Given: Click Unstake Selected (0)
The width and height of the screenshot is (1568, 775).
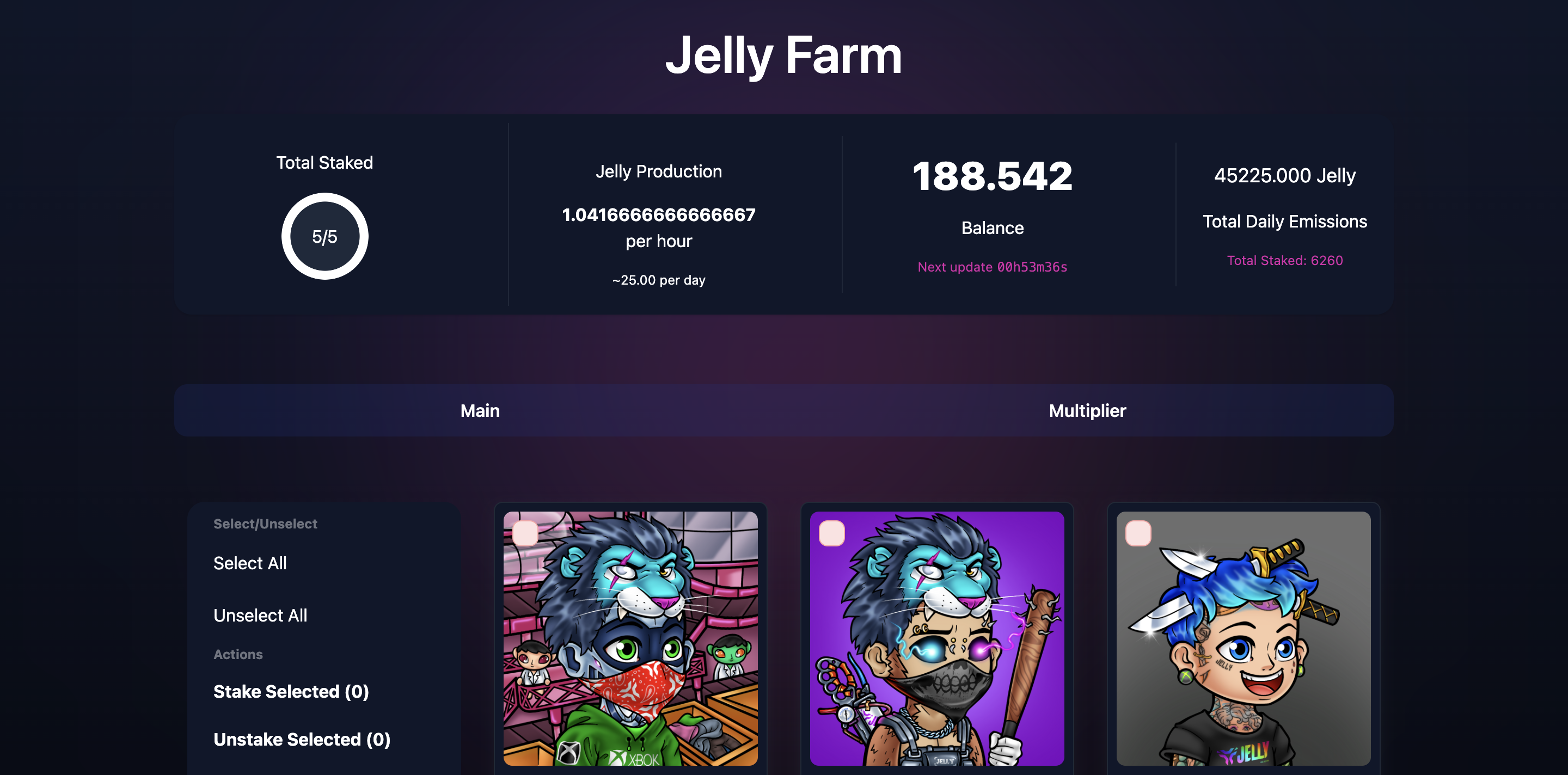Looking at the screenshot, I should click(302, 740).
